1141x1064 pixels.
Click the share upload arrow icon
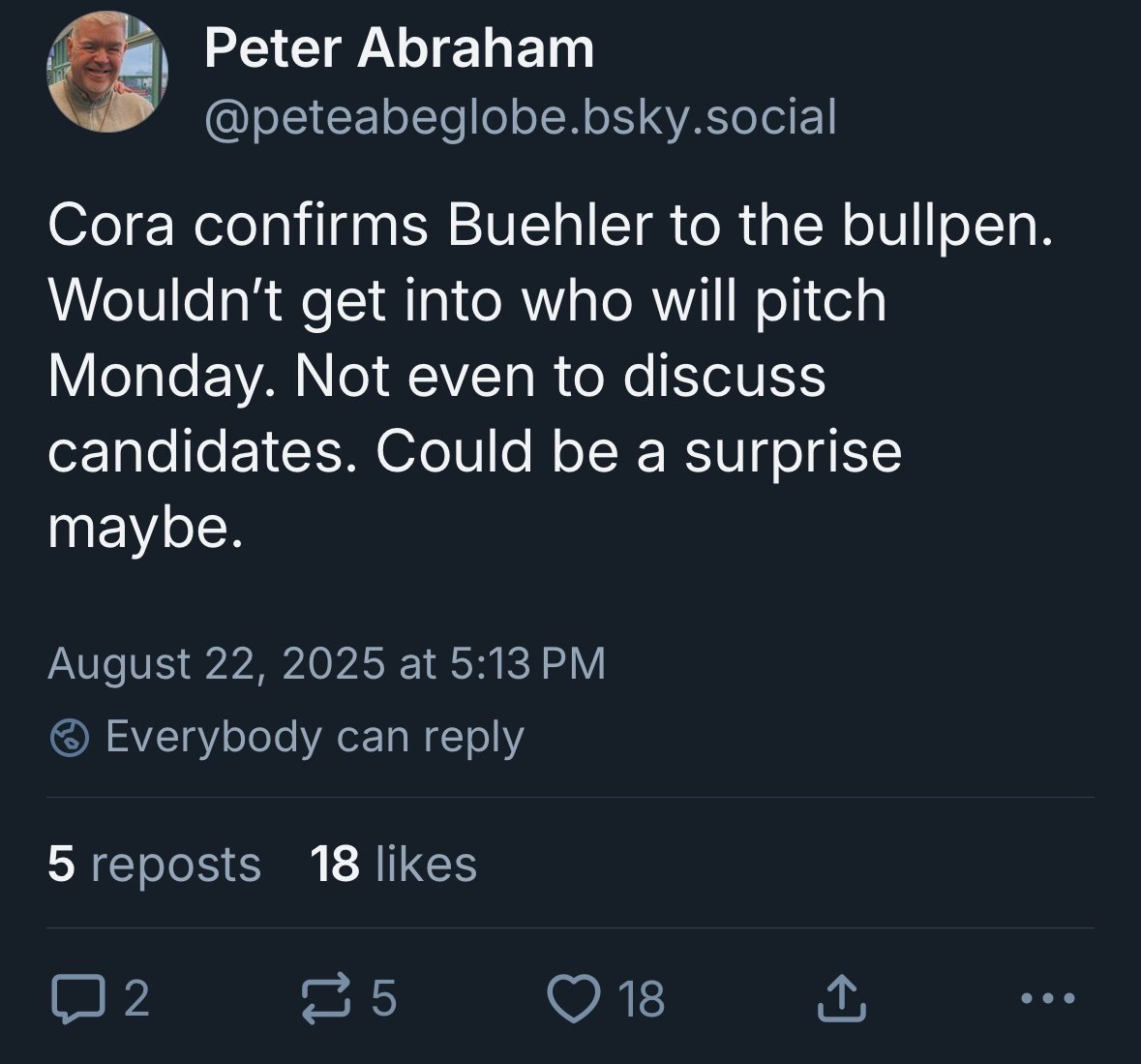pos(839,998)
